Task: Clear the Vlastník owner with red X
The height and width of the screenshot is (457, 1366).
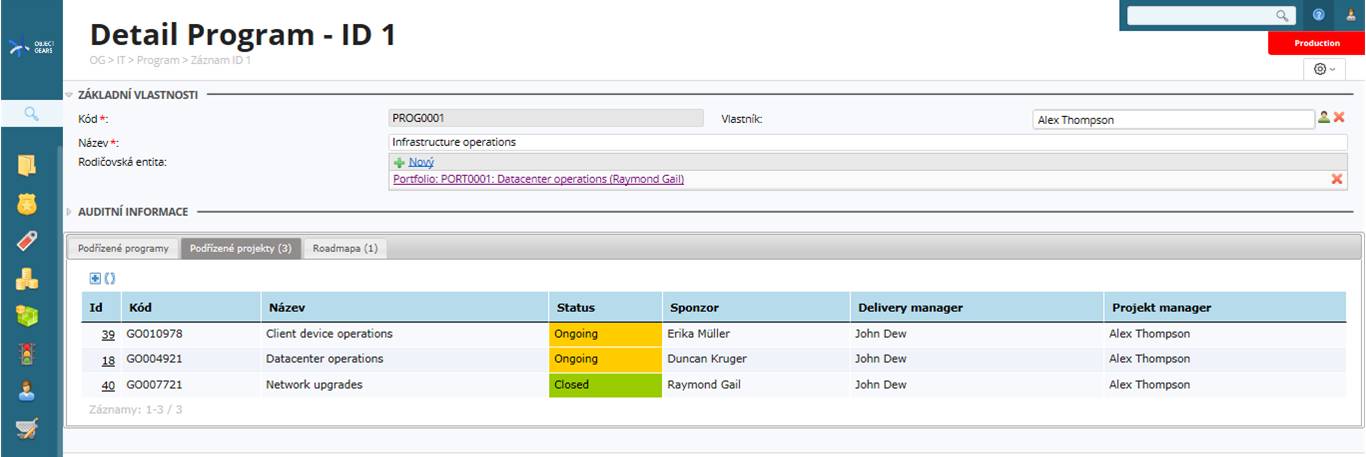Action: [1339, 118]
